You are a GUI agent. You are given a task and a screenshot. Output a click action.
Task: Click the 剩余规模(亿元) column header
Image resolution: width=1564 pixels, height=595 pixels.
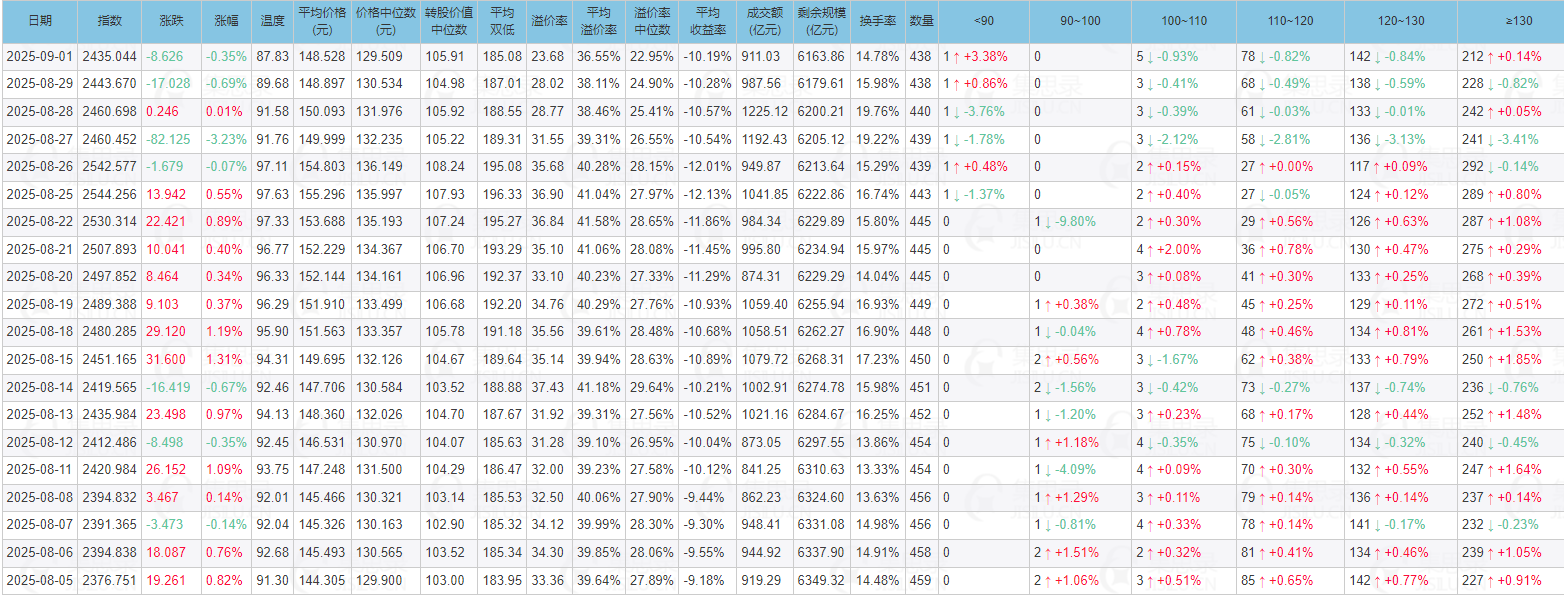coord(821,20)
